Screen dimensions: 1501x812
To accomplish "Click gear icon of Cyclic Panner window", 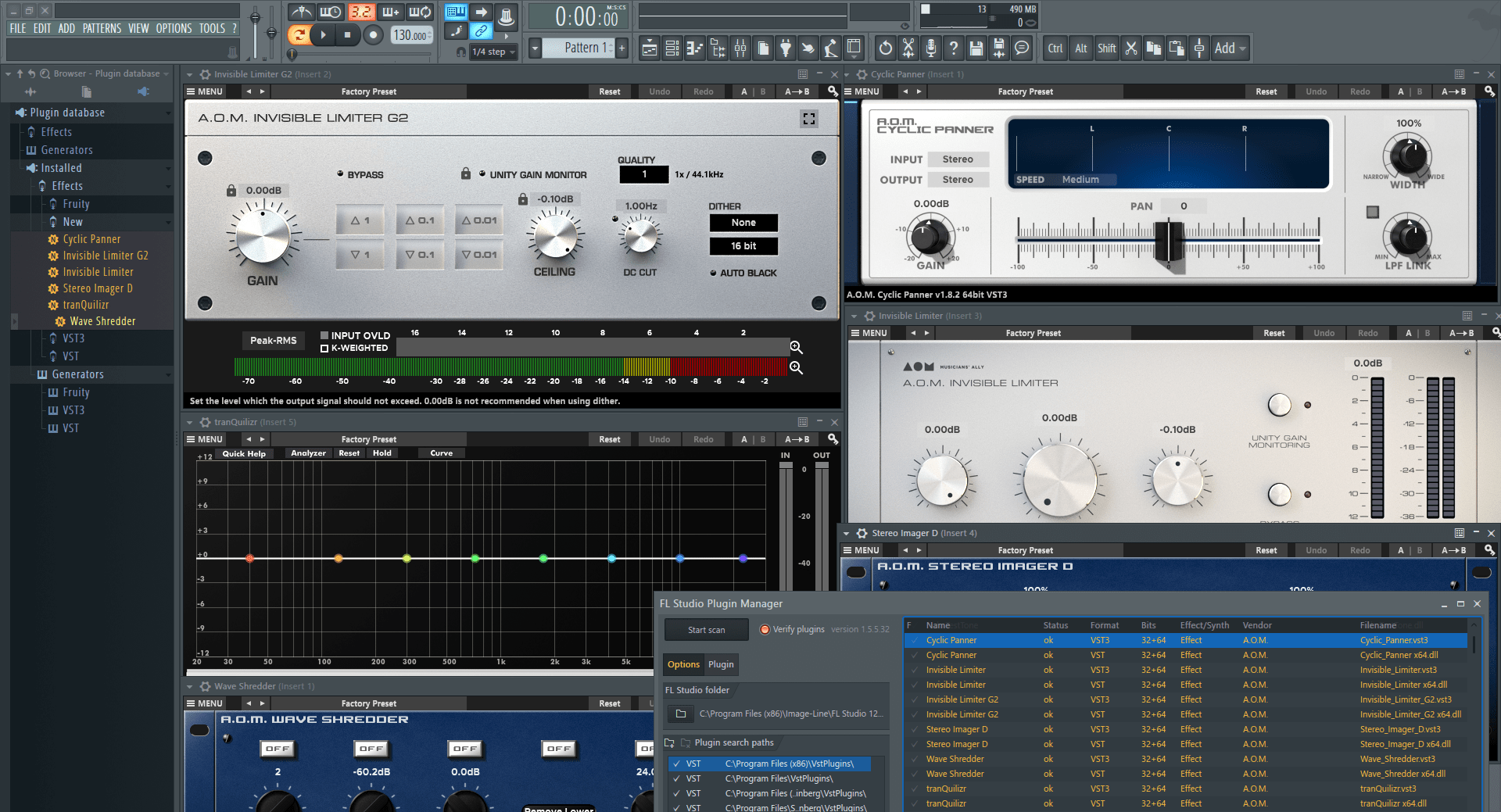I will tap(862, 74).
